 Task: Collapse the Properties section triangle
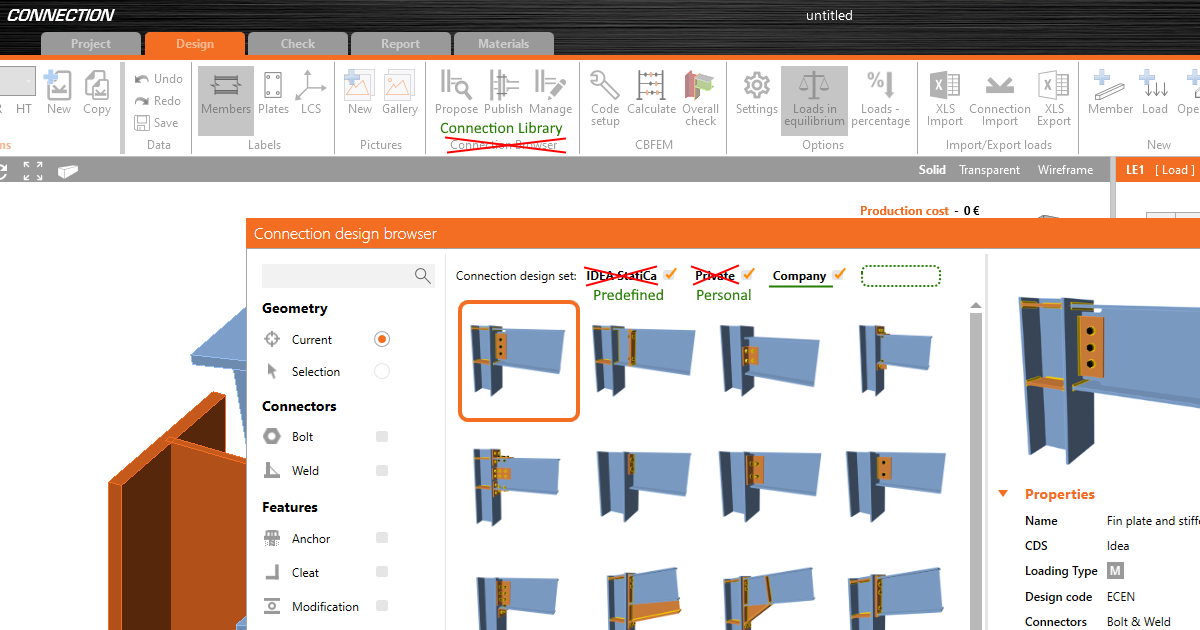click(1003, 494)
